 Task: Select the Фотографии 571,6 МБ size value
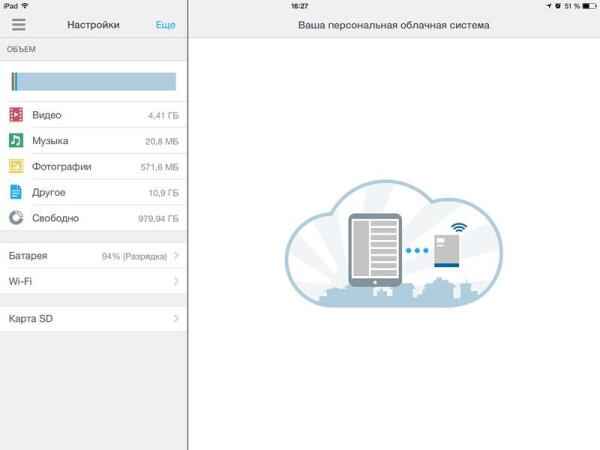(x=159, y=167)
